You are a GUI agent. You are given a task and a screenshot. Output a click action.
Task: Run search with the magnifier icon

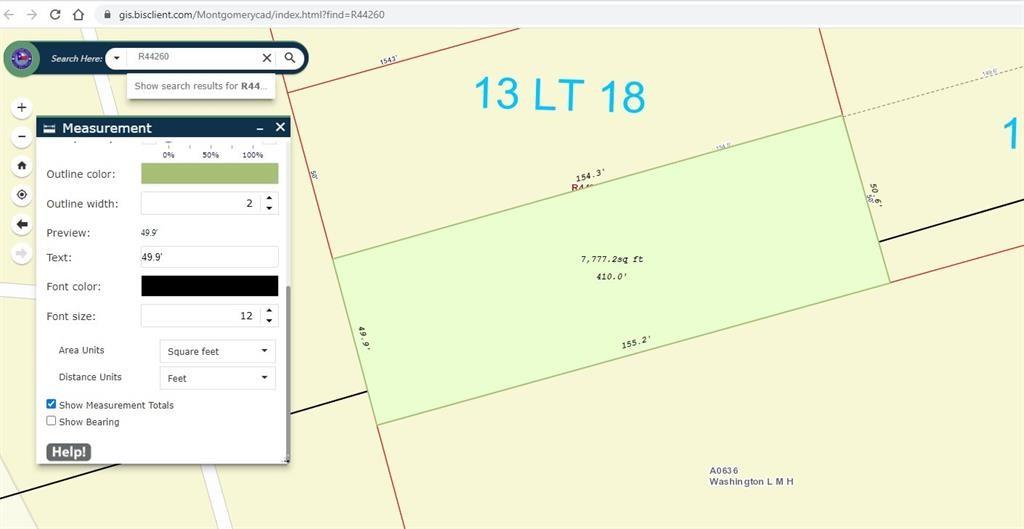(290, 58)
